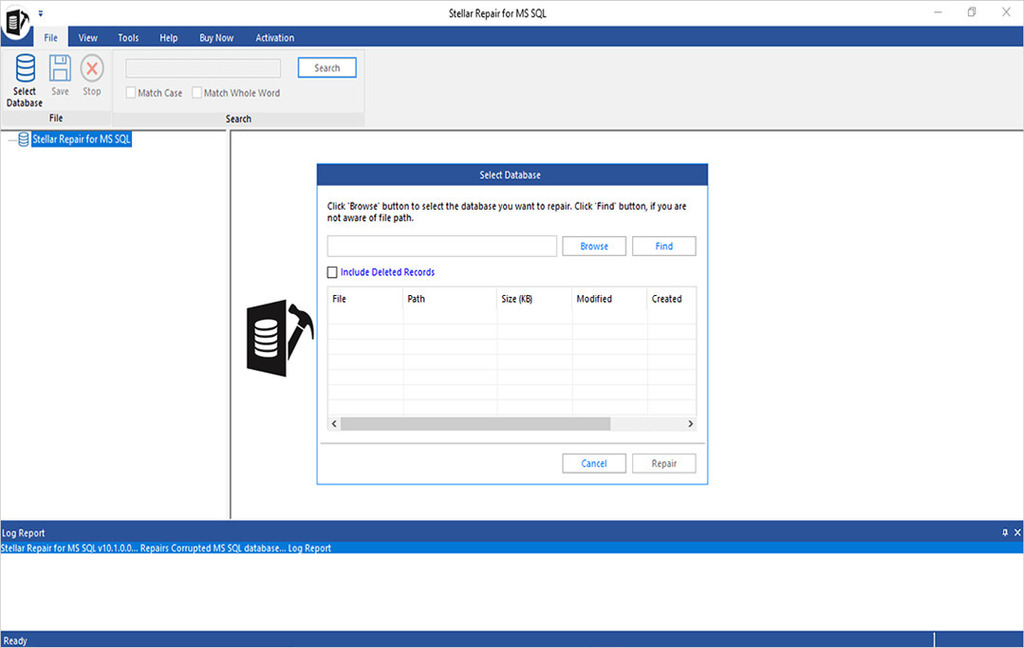Start the database Repair

(664, 463)
